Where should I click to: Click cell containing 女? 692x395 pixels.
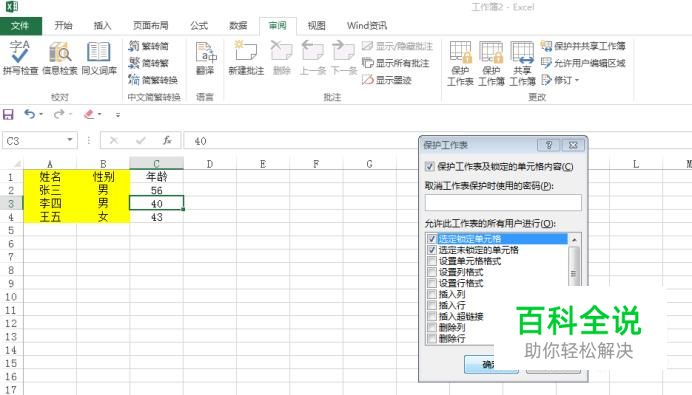tap(103, 217)
